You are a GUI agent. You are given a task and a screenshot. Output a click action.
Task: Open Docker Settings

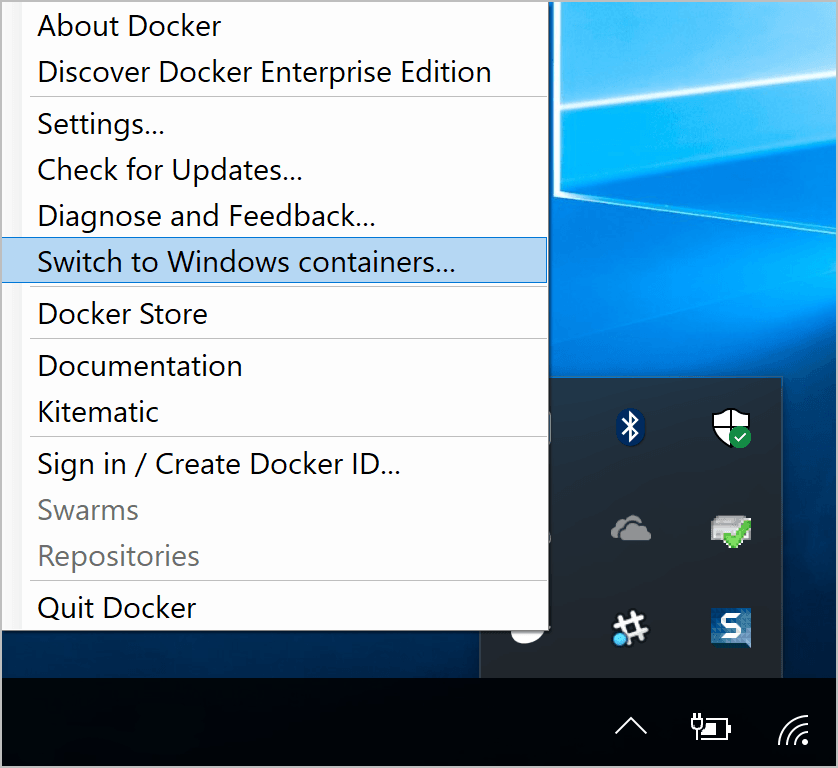click(x=100, y=124)
